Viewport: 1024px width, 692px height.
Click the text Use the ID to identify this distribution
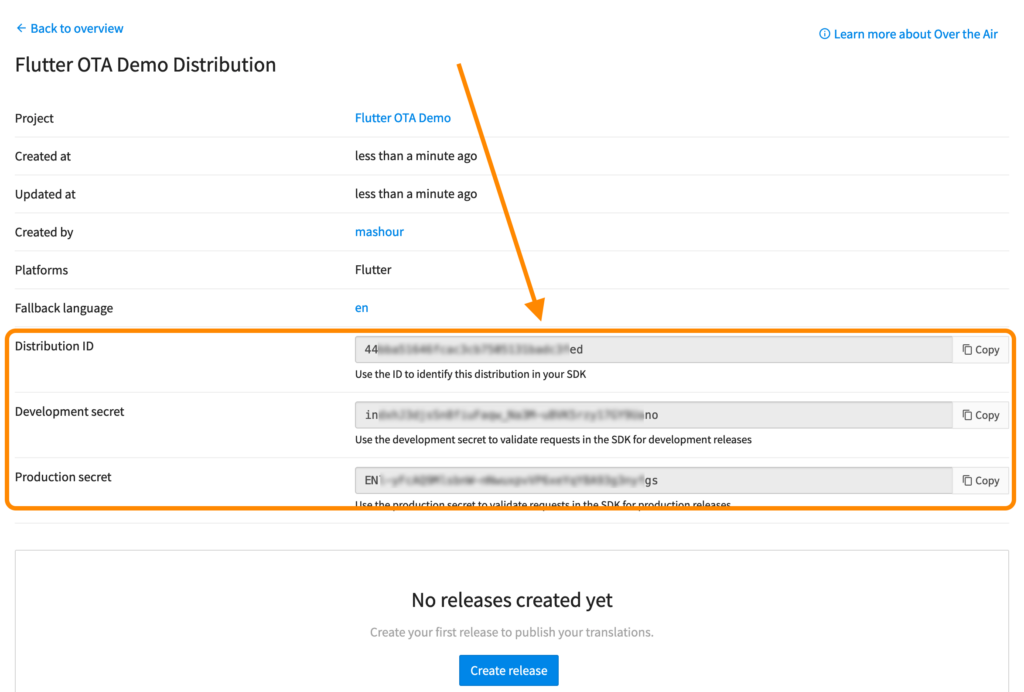(x=470, y=374)
